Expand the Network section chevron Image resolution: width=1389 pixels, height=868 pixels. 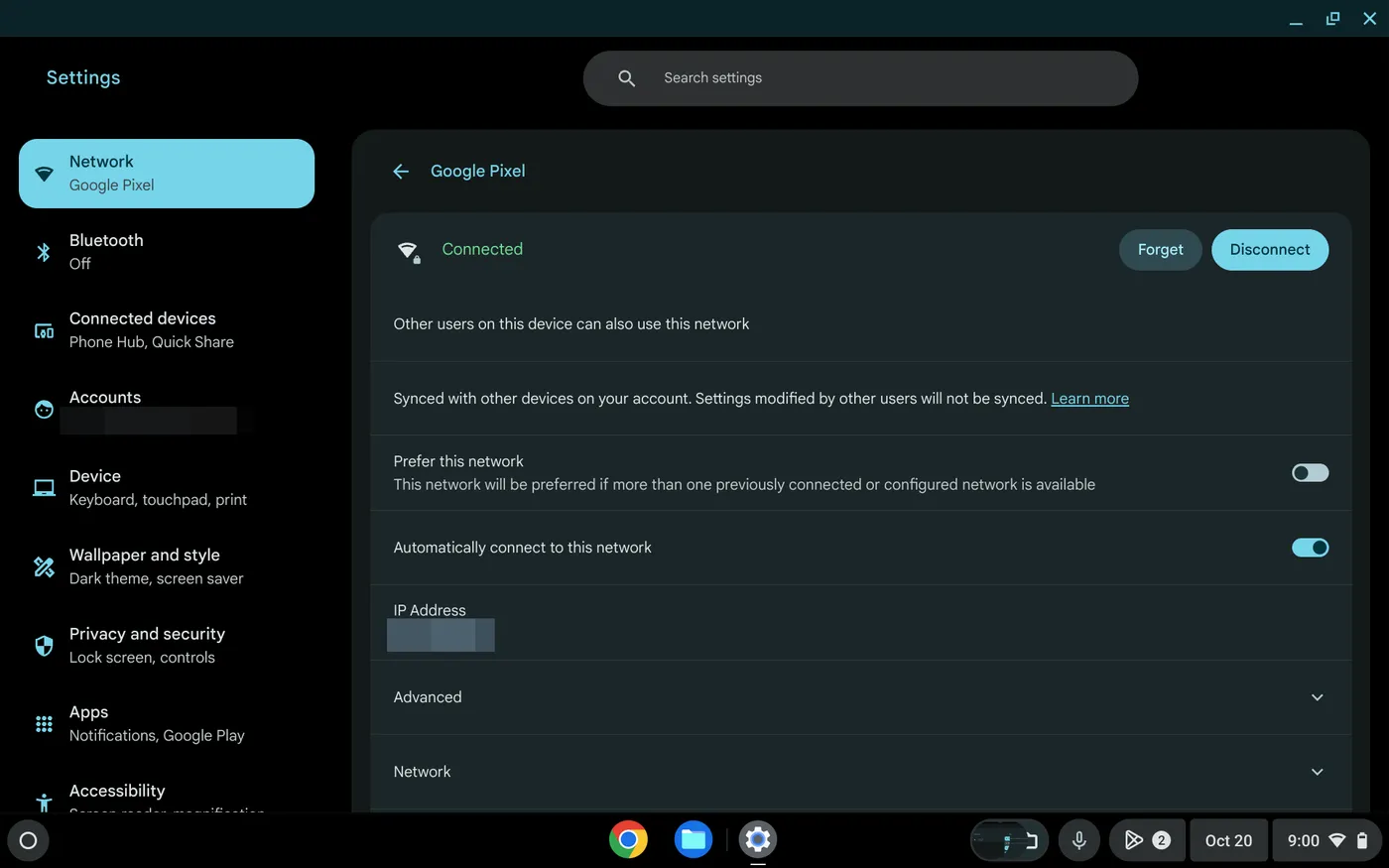coord(1318,772)
